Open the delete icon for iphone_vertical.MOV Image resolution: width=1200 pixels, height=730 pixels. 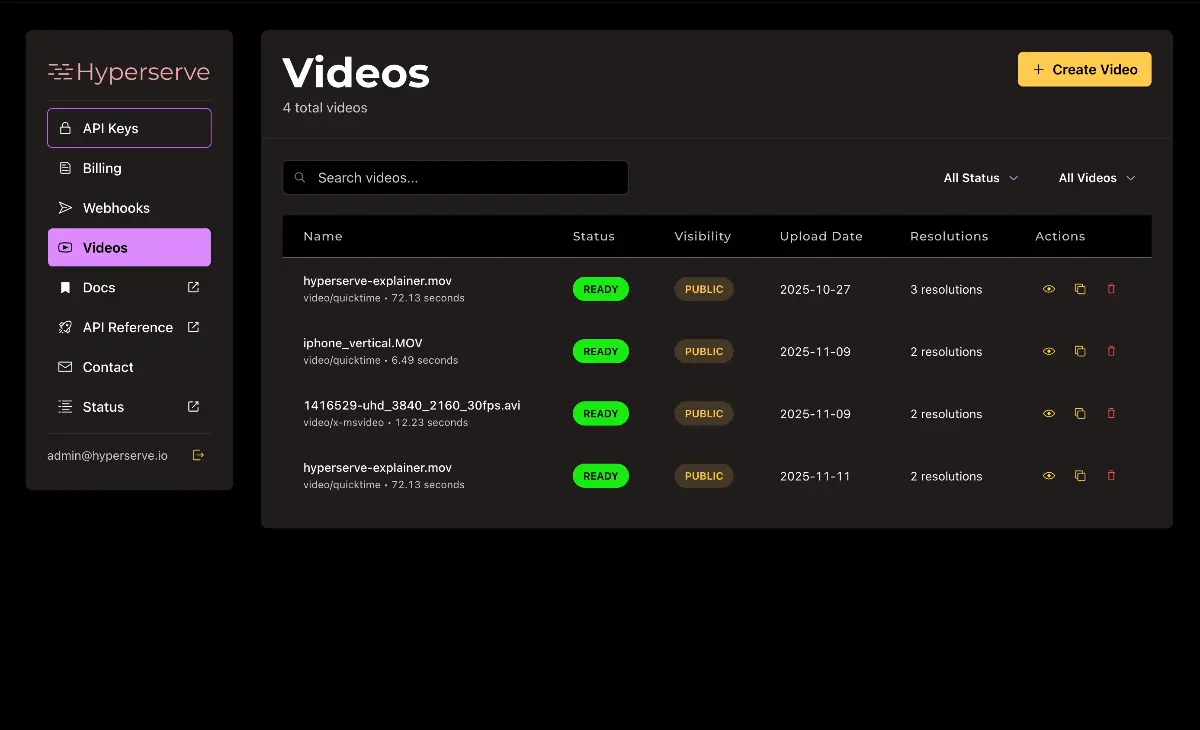coord(1111,351)
